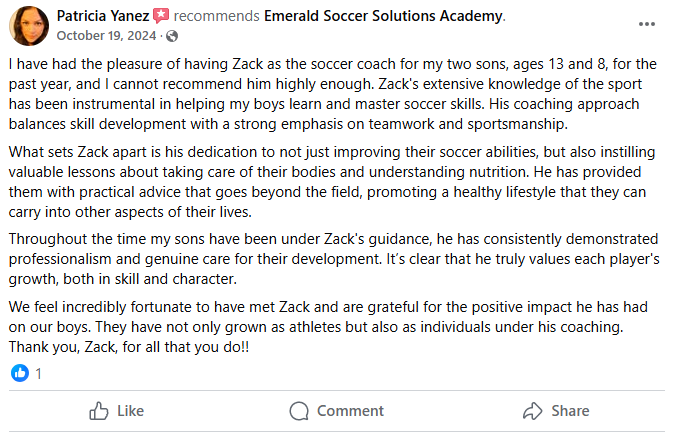Click the paragraph starting "I have had the pleasure"

(333, 94)
